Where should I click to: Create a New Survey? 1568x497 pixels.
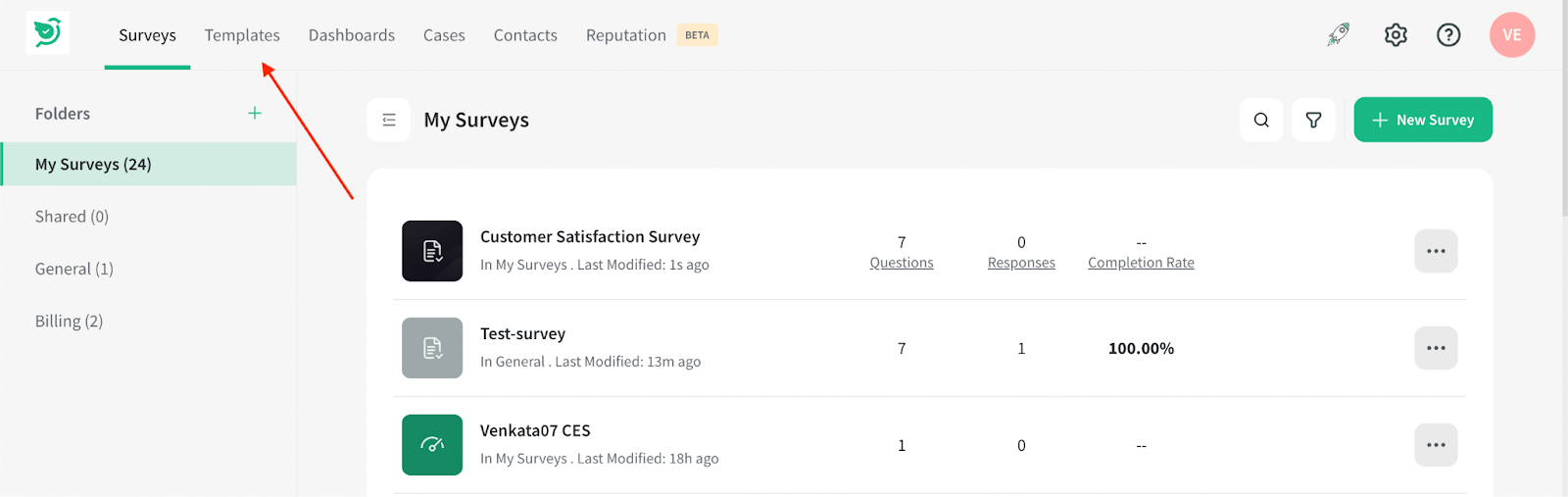point(1423,120)
